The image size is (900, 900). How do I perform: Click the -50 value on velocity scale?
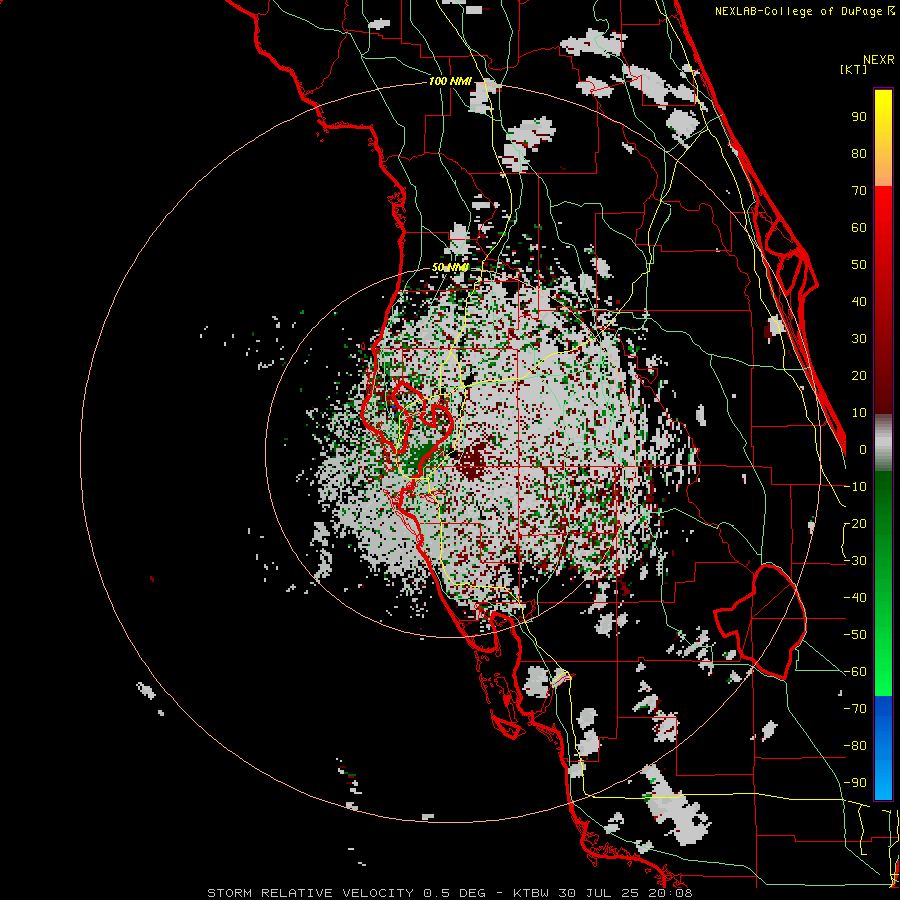click(856, 635)
